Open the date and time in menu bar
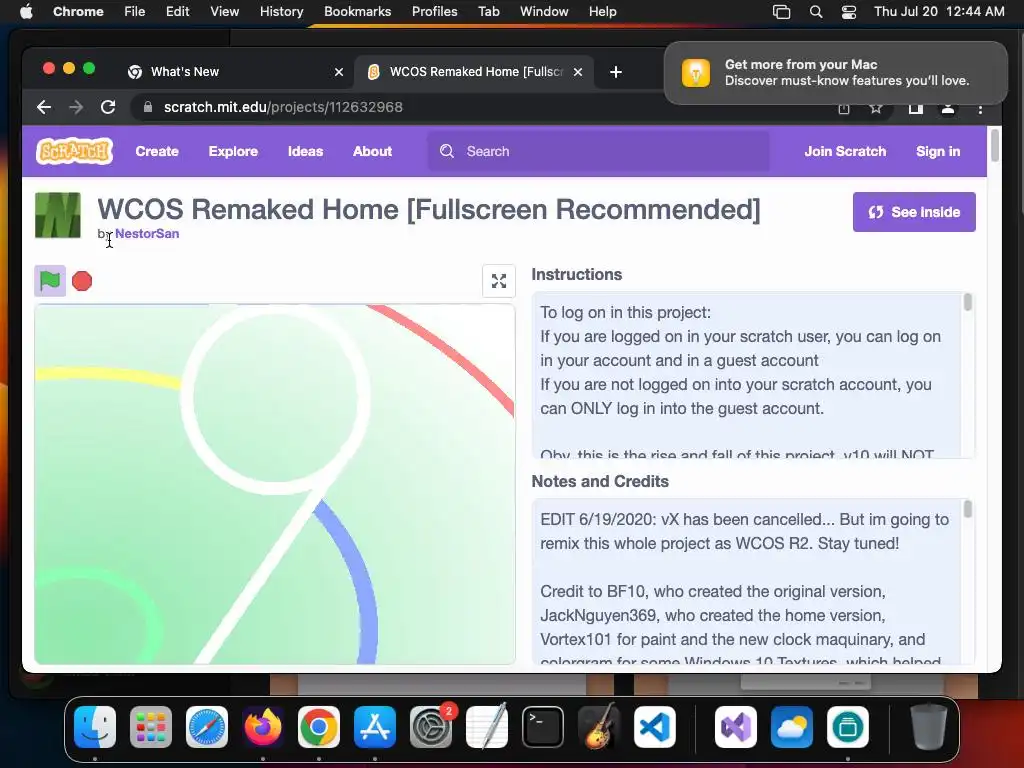This screenshot has height=768, width=1024. (939, 12)
